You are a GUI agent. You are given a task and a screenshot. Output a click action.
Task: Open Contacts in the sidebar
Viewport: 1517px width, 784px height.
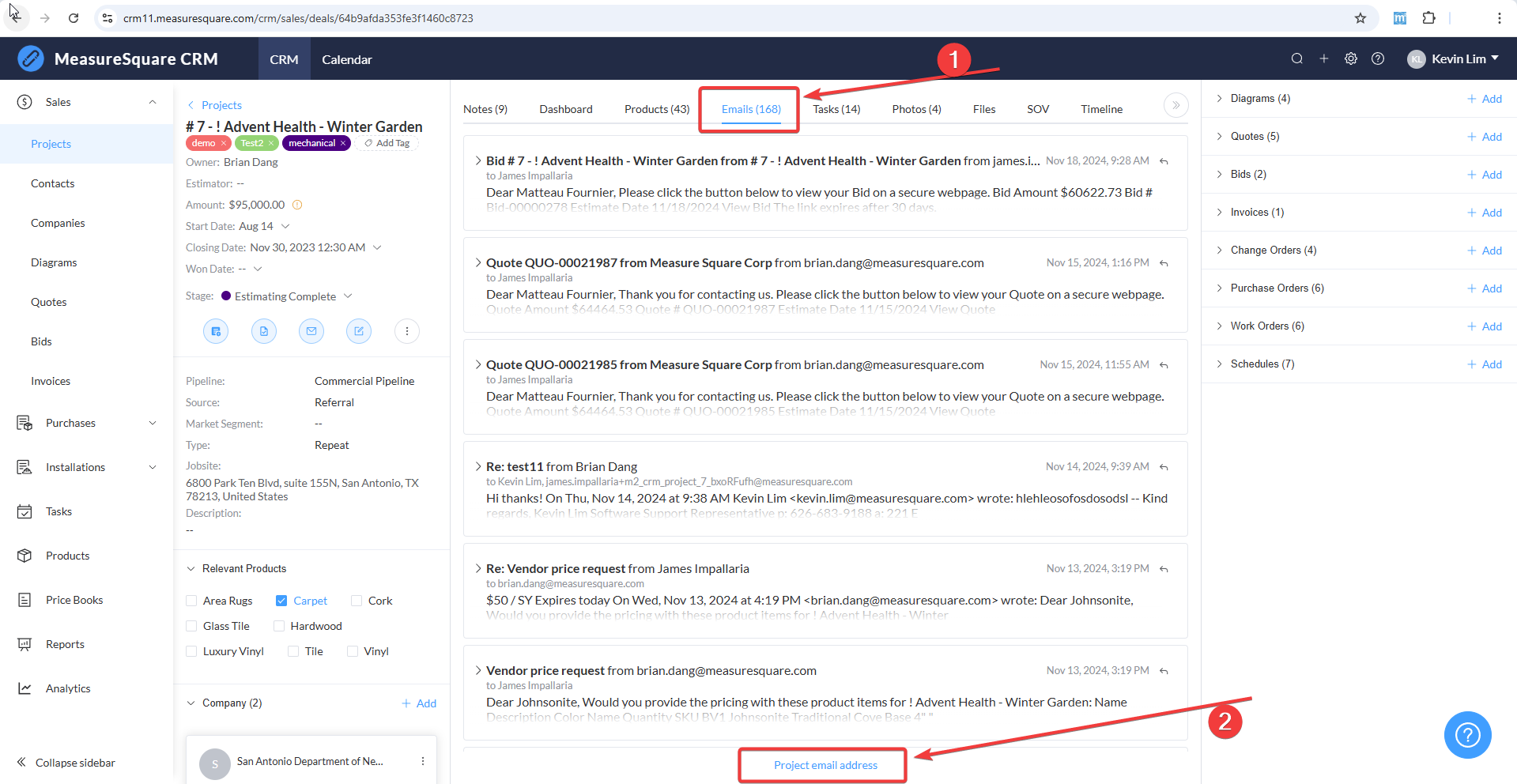(53, 183)
